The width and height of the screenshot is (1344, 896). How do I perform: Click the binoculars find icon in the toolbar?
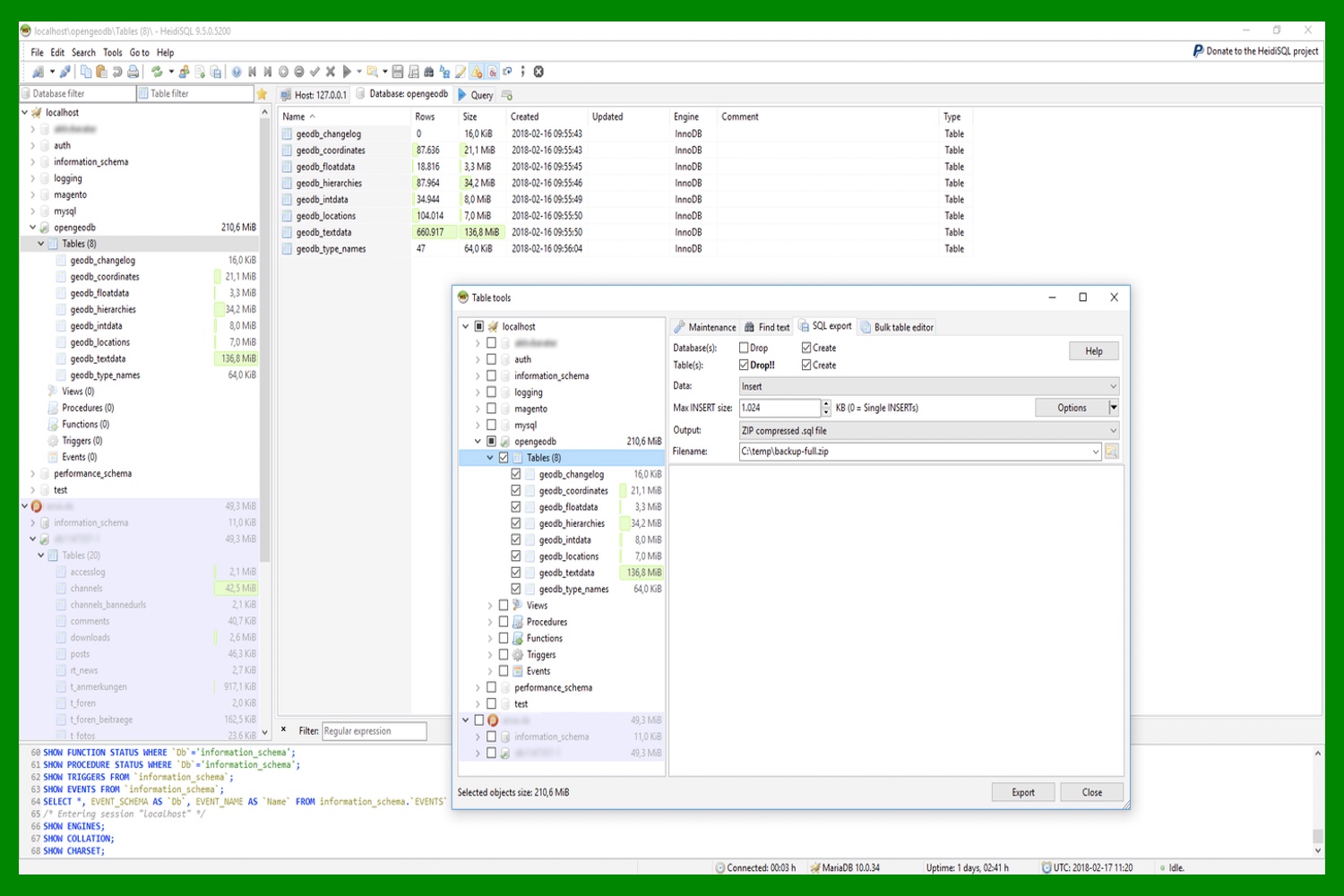[x=429, y=72]
